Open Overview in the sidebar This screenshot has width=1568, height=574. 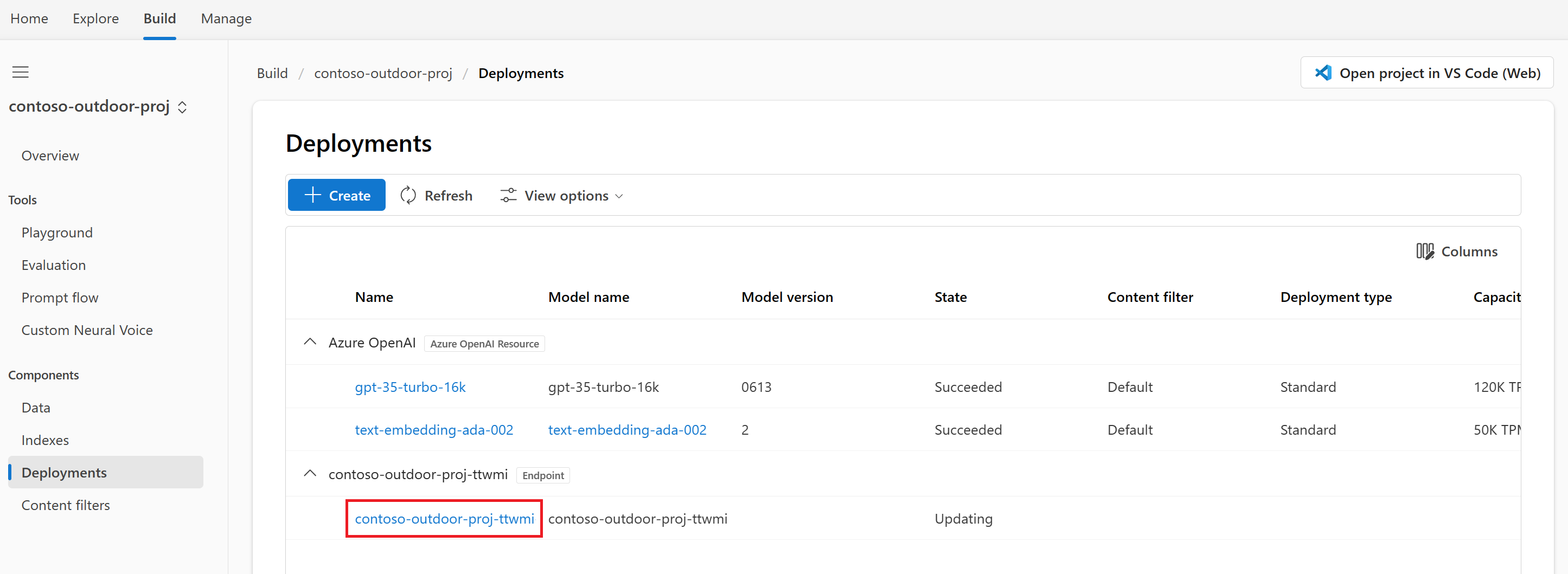tap(50, 156)
